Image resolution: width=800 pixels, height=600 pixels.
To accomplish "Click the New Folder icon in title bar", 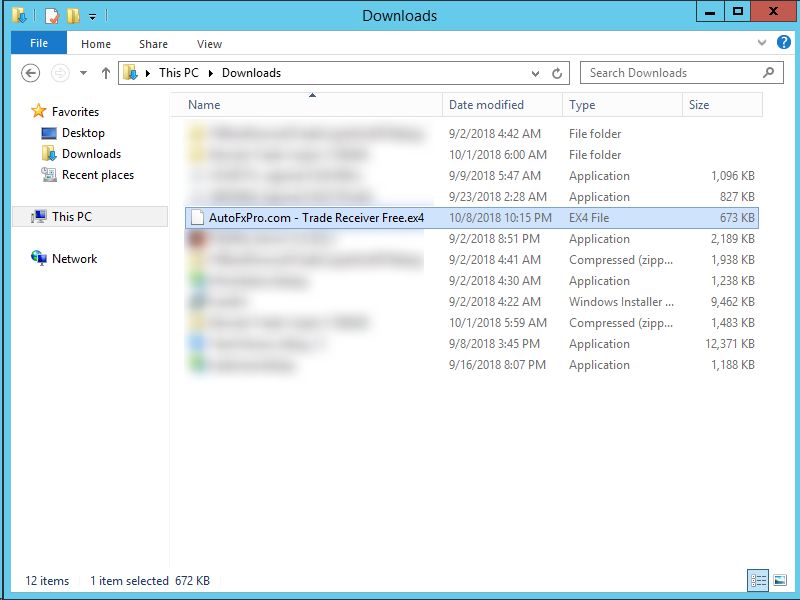I will coord(73,16).
